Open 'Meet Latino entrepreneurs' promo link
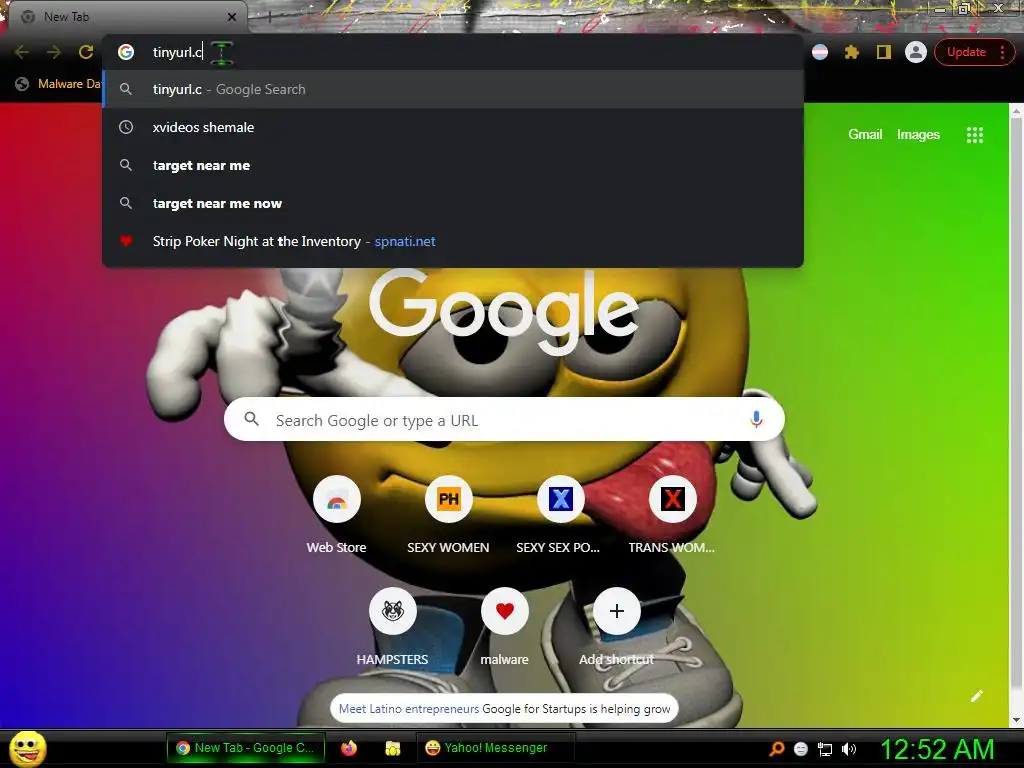 click(x=409, y=709)
